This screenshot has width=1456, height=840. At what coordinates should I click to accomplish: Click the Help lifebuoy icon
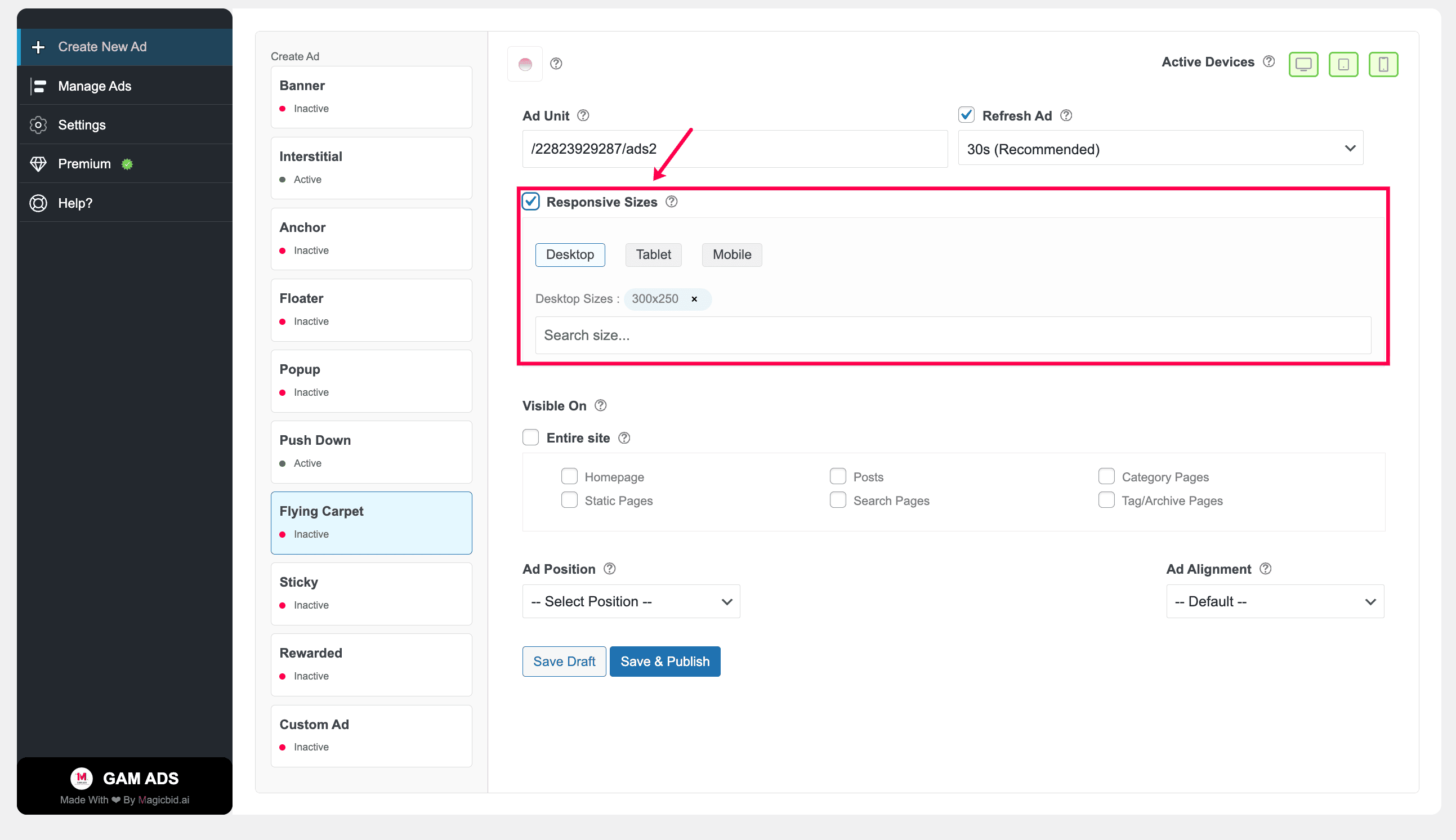38,203
